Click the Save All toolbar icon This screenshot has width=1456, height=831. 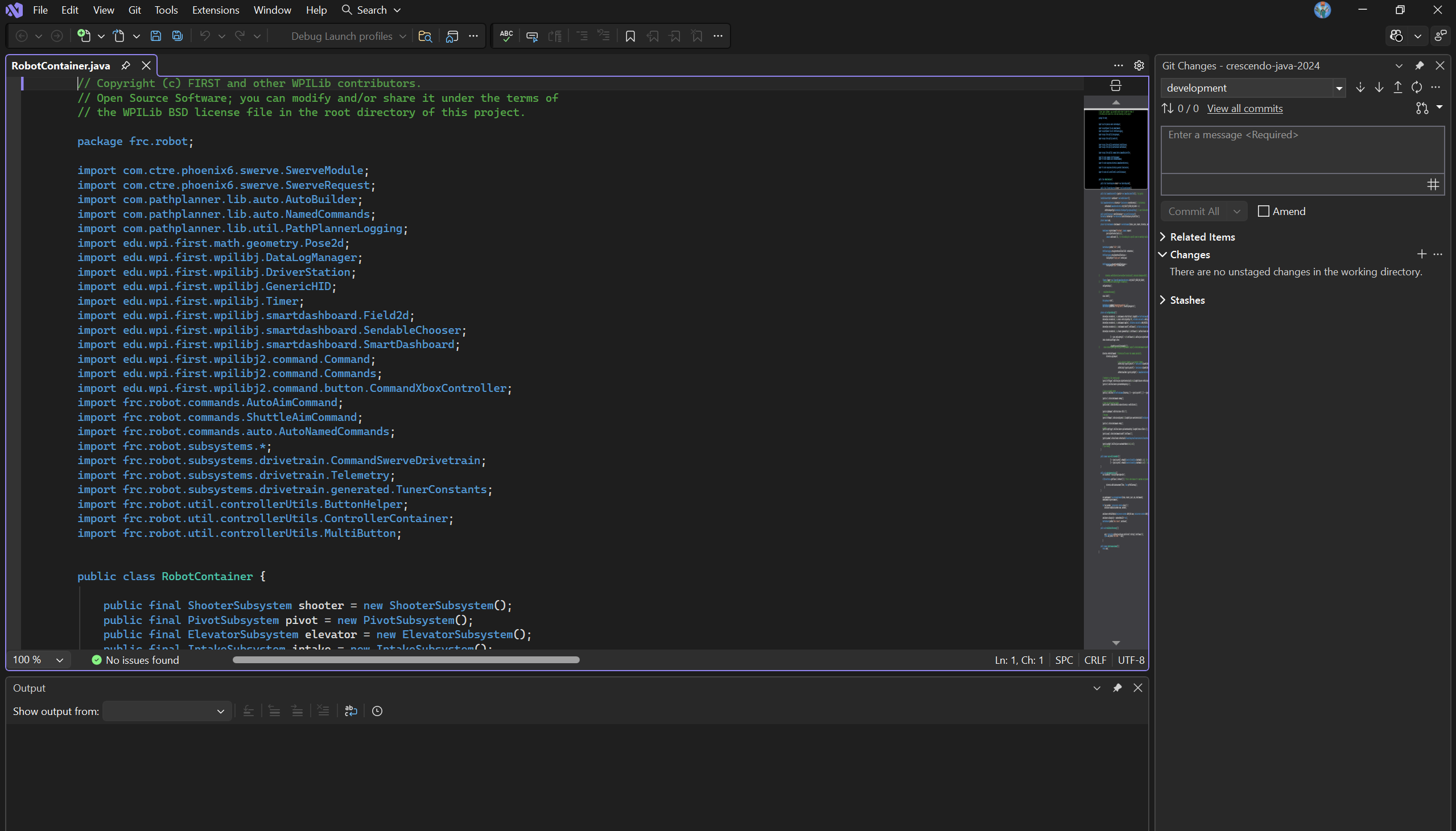pyautogui.click(x=178, y=36)
